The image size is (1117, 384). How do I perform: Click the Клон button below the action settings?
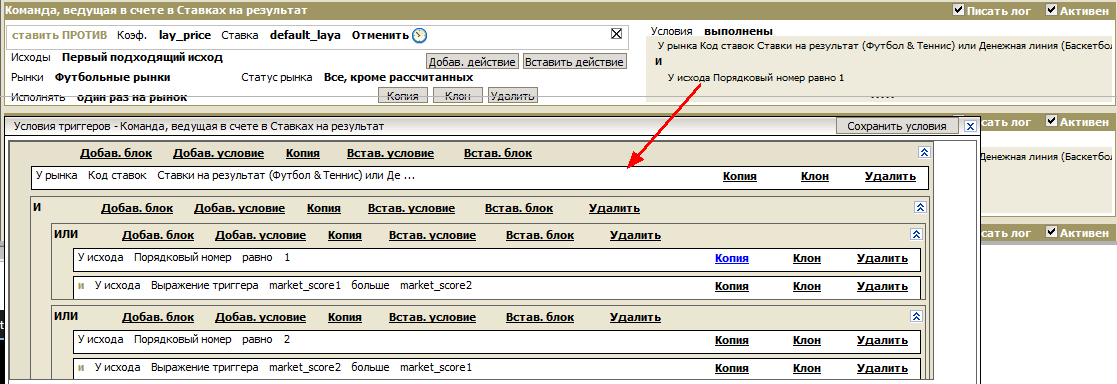[458, 95]
